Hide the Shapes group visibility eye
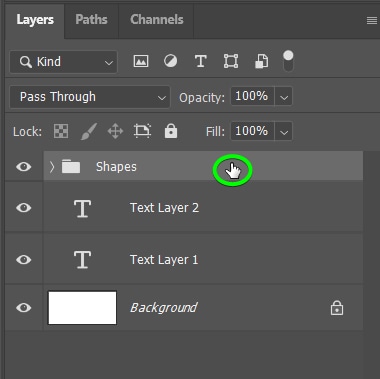Screen dimensions: 380x379 tap(24, 167)
